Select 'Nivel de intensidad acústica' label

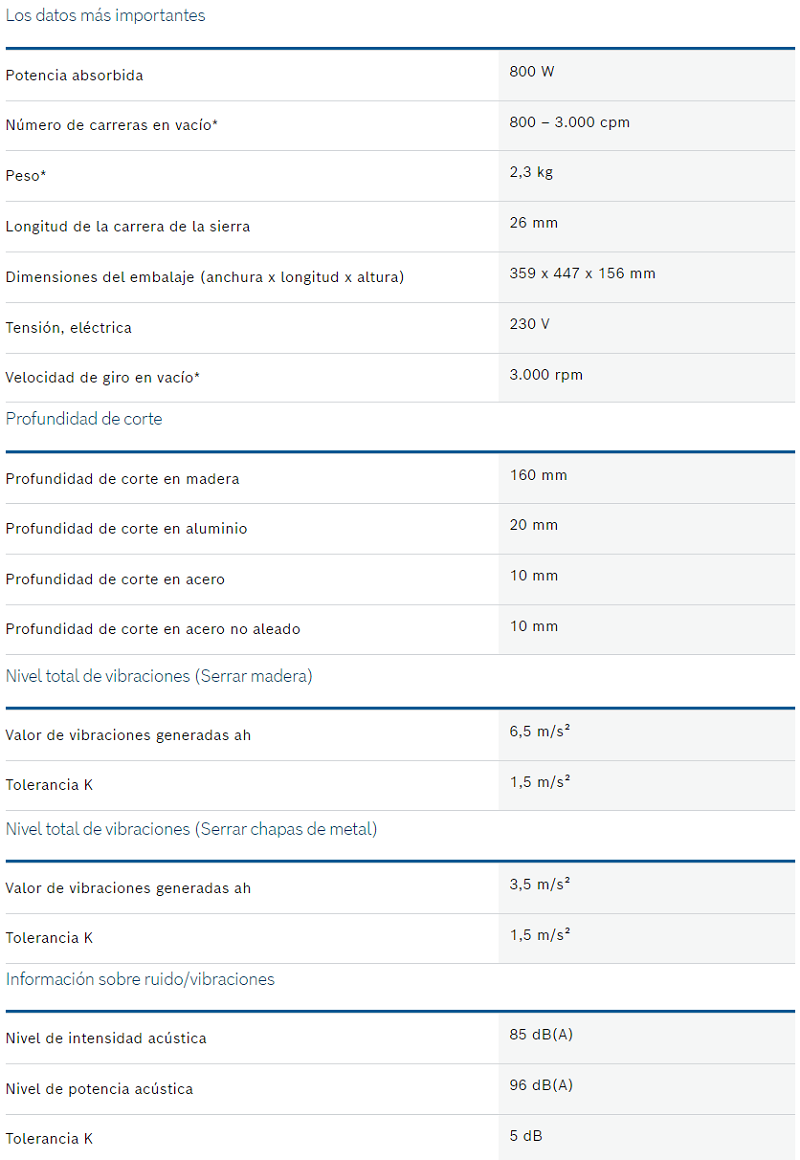click(106, 1039)
